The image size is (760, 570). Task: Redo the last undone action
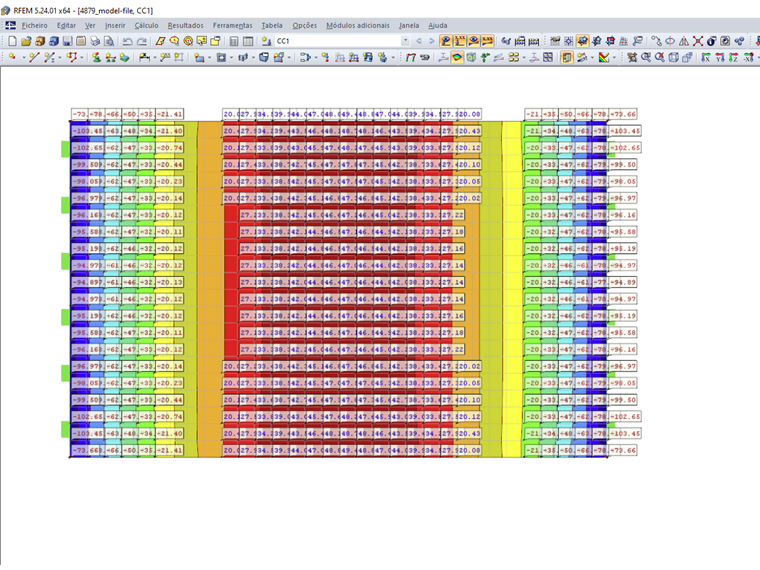142,41
